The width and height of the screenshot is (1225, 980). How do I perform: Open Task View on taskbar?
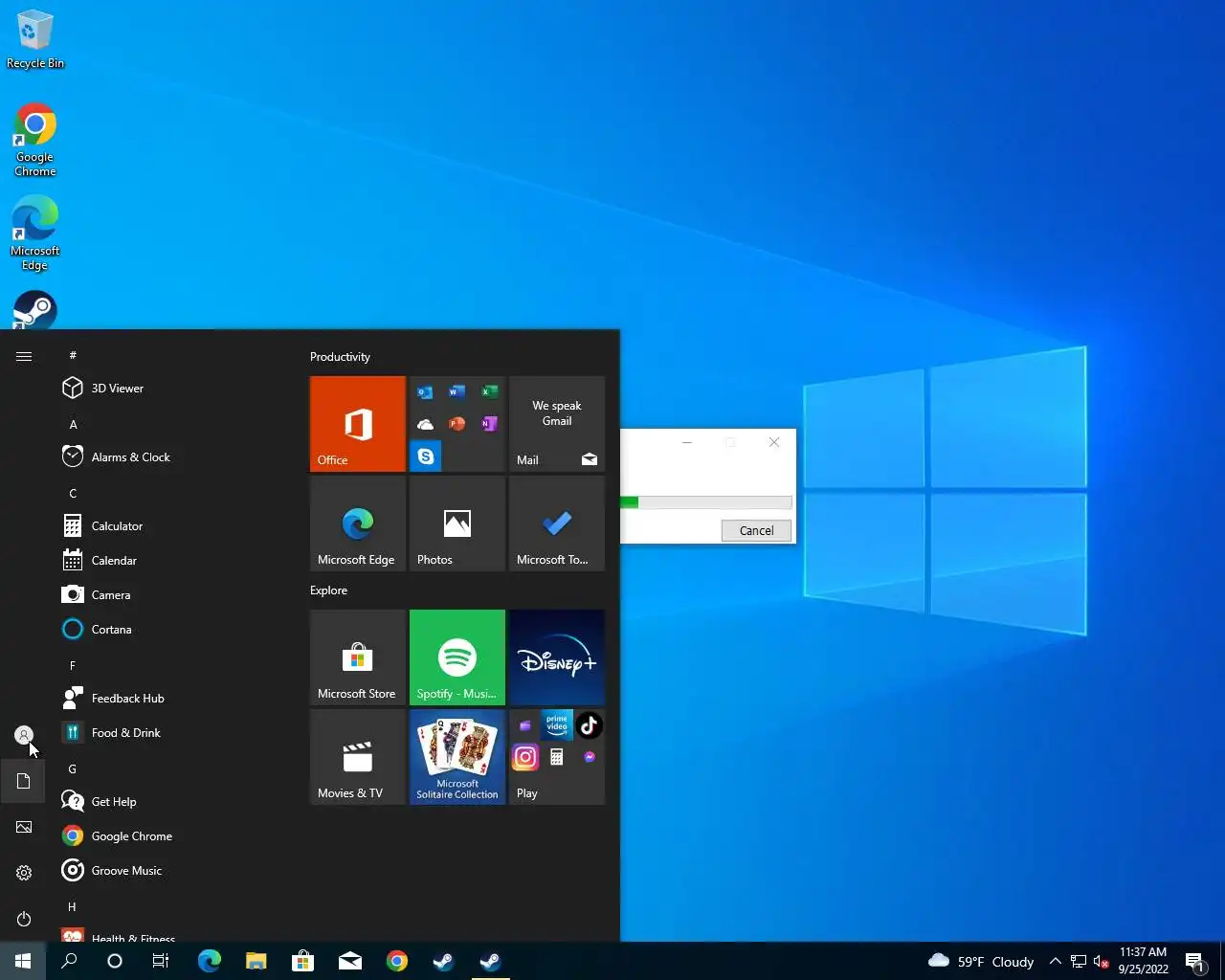tap(161, 961)
